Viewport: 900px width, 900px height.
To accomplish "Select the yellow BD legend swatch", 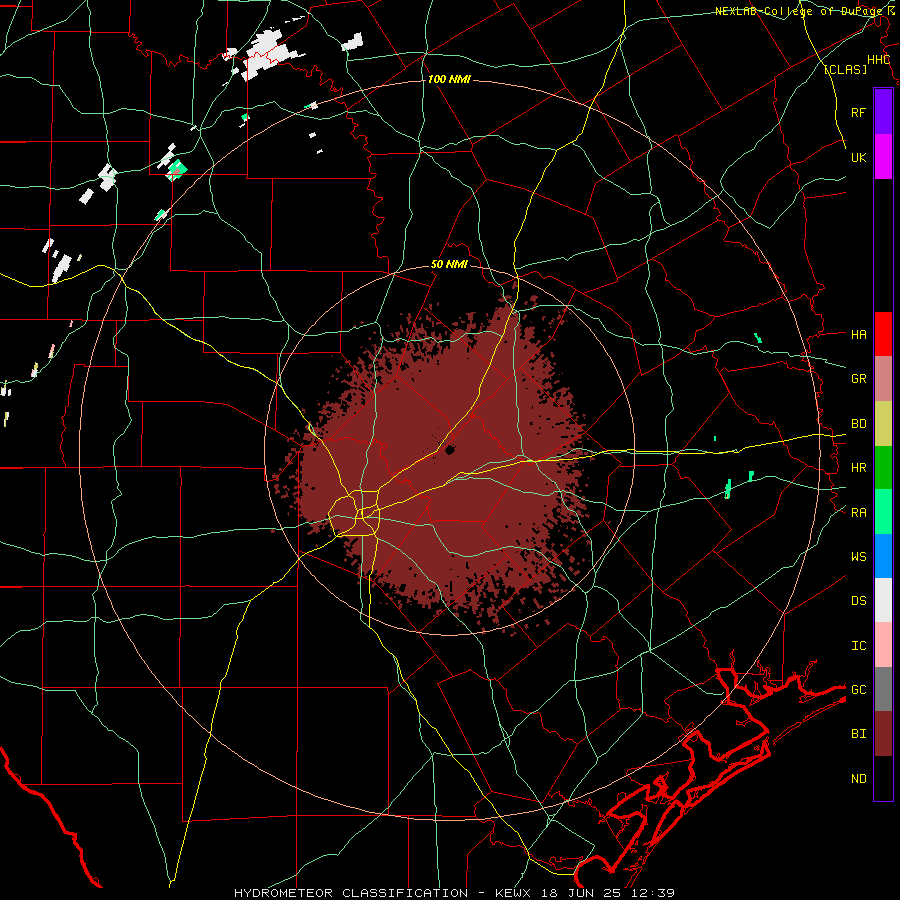I will (x=883, y=424).
